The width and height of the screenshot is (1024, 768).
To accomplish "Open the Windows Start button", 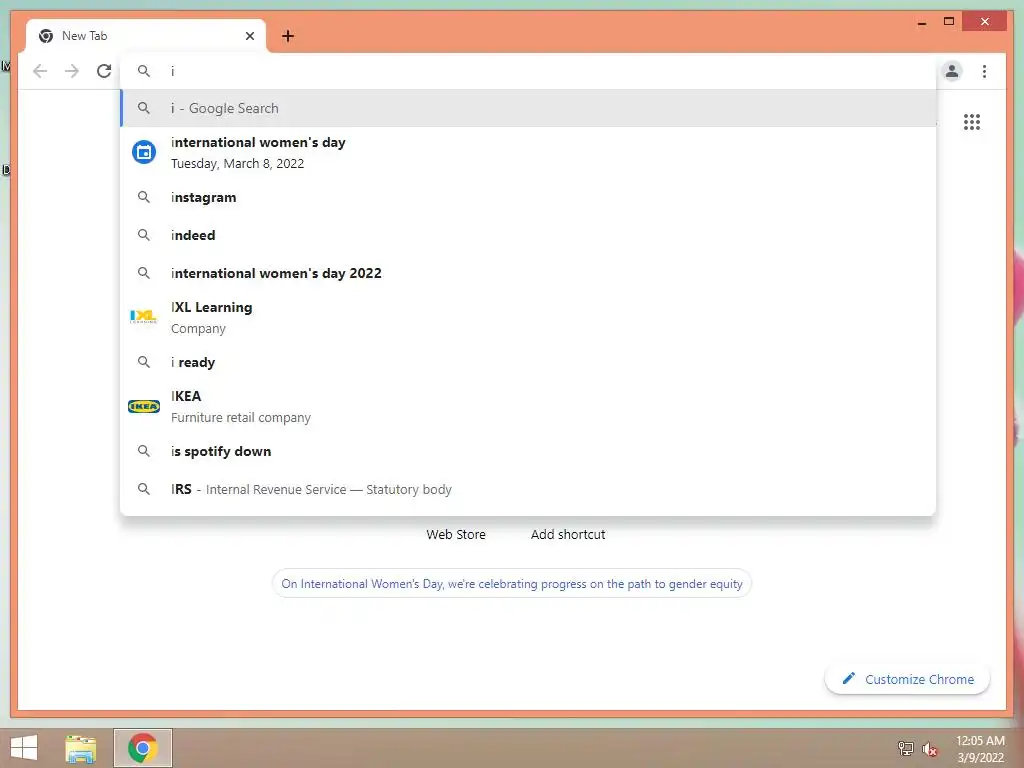I will [24, 748].
